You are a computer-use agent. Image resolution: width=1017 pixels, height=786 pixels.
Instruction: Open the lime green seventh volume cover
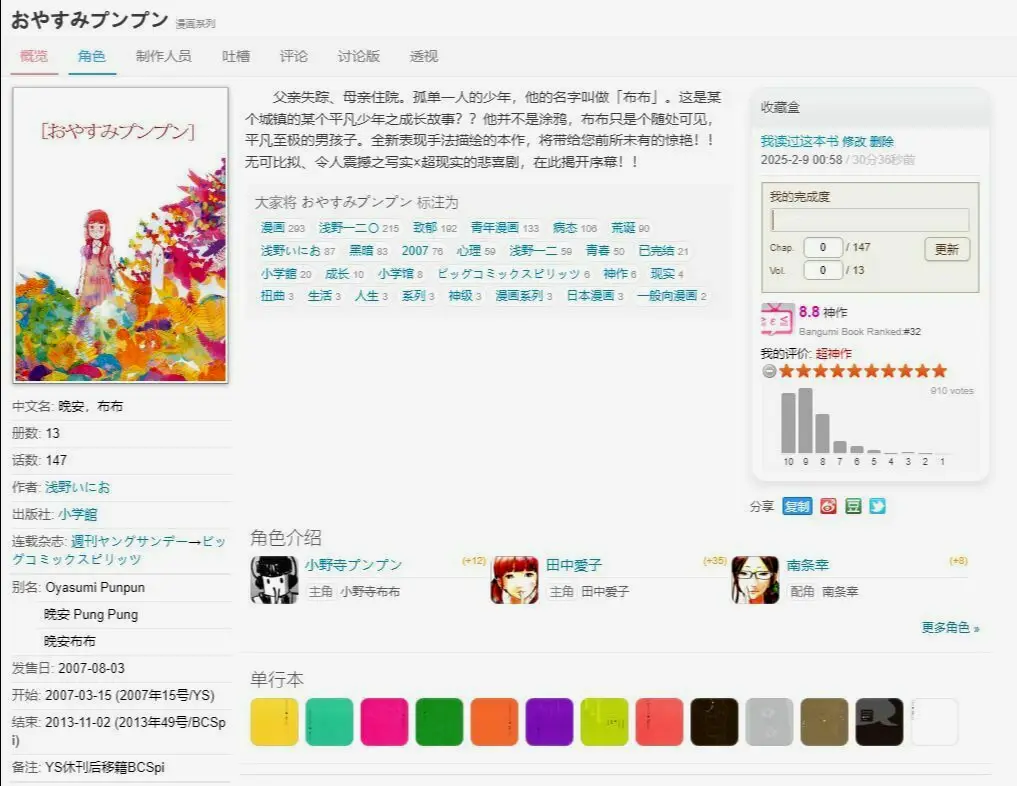tap(604, 722)
